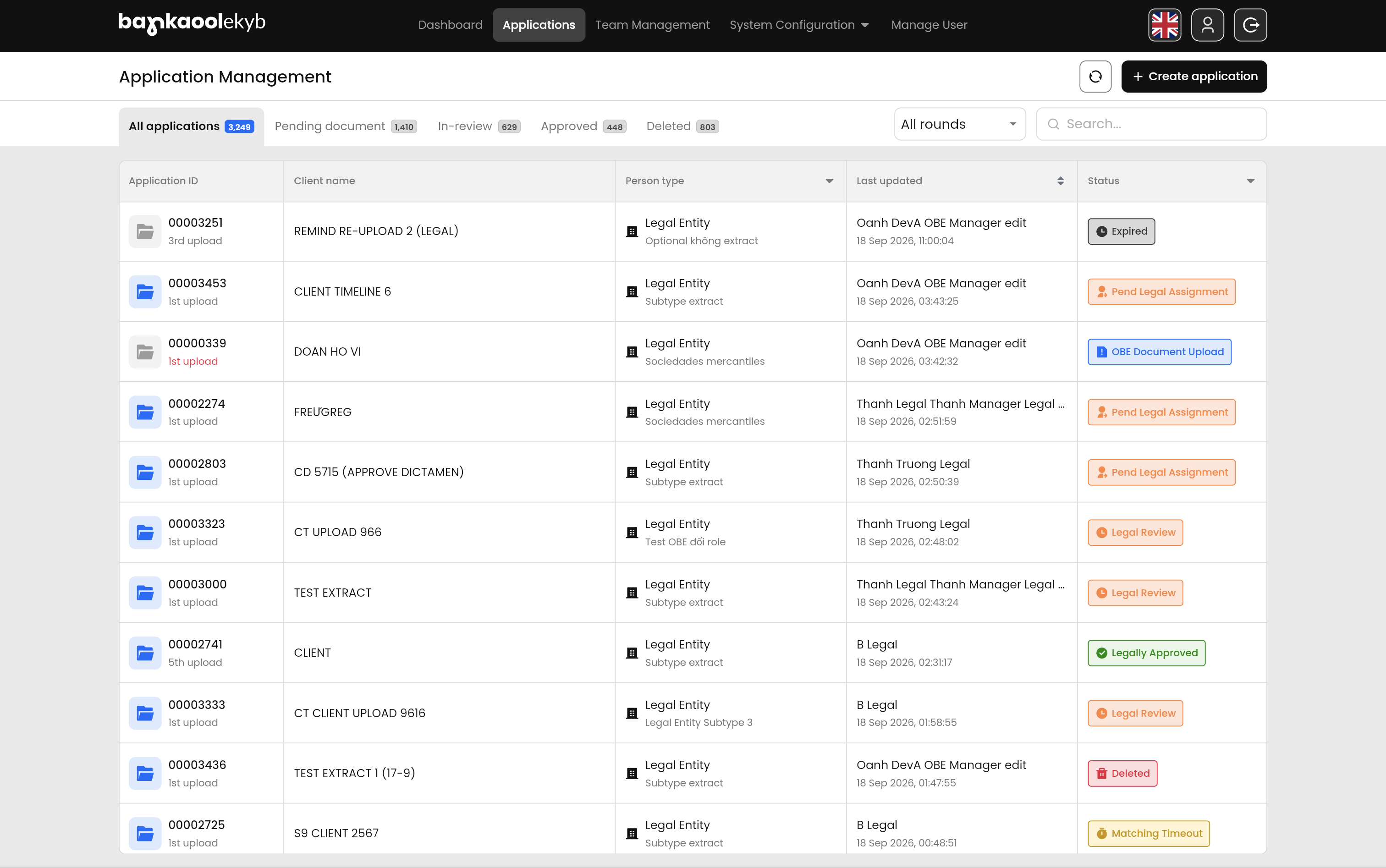Select the Applications menu item
Viewport: 1386px width, 868px height.
[x=539, y=25]
